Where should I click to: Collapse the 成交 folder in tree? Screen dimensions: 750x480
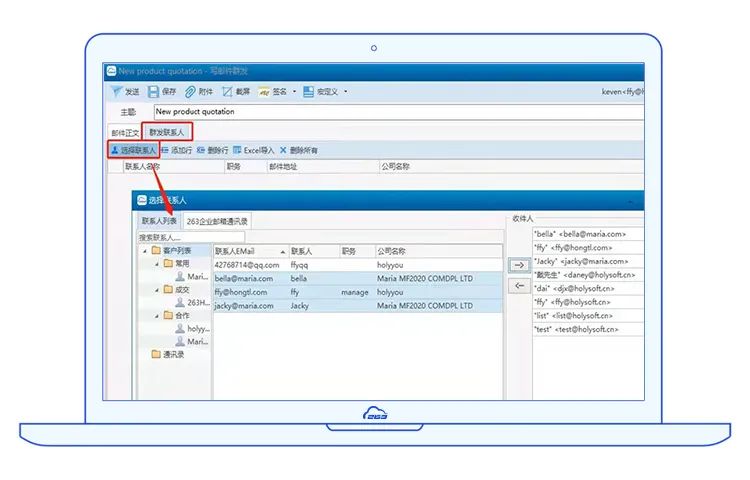click(157, 289)
